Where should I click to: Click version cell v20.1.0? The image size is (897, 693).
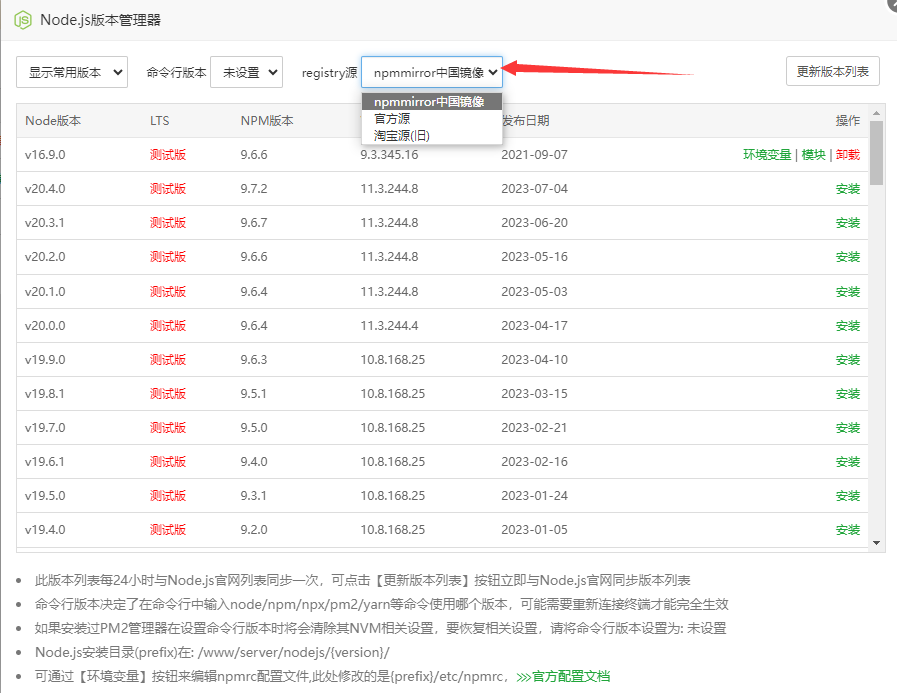tap(45, 291)
